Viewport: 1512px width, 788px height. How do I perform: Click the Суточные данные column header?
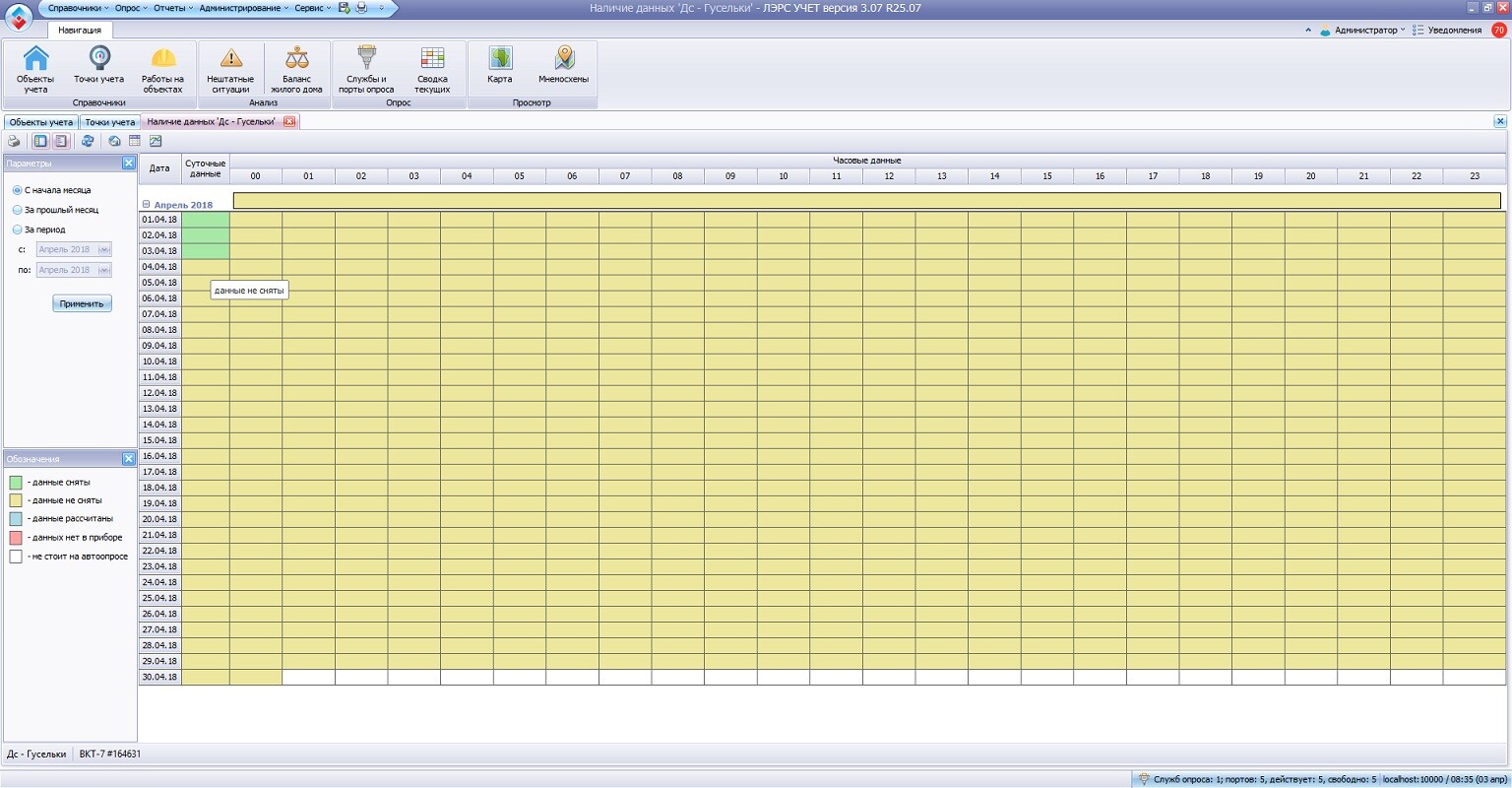tap(206, 168)
